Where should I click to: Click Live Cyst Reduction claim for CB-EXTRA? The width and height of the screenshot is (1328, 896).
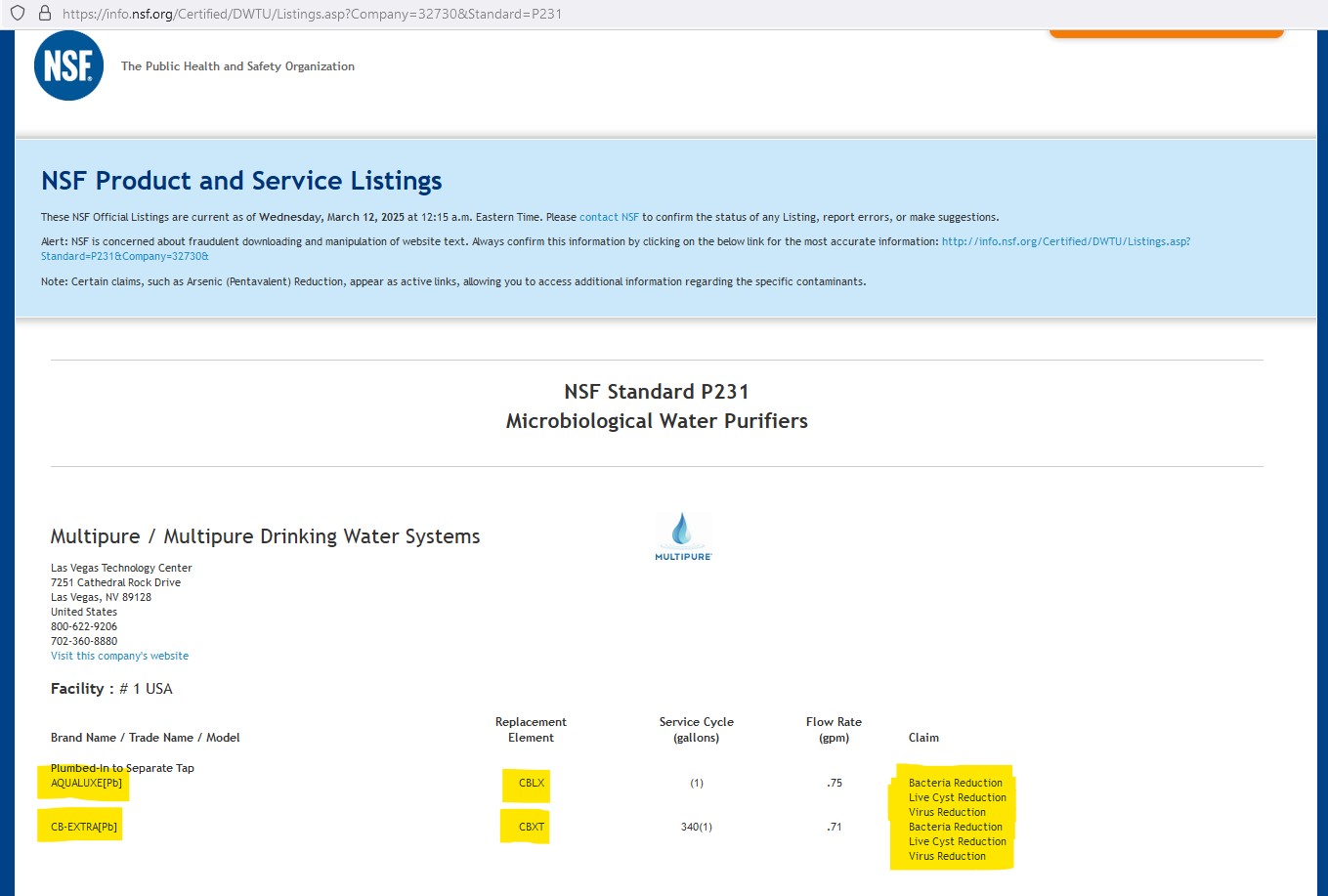958,841
